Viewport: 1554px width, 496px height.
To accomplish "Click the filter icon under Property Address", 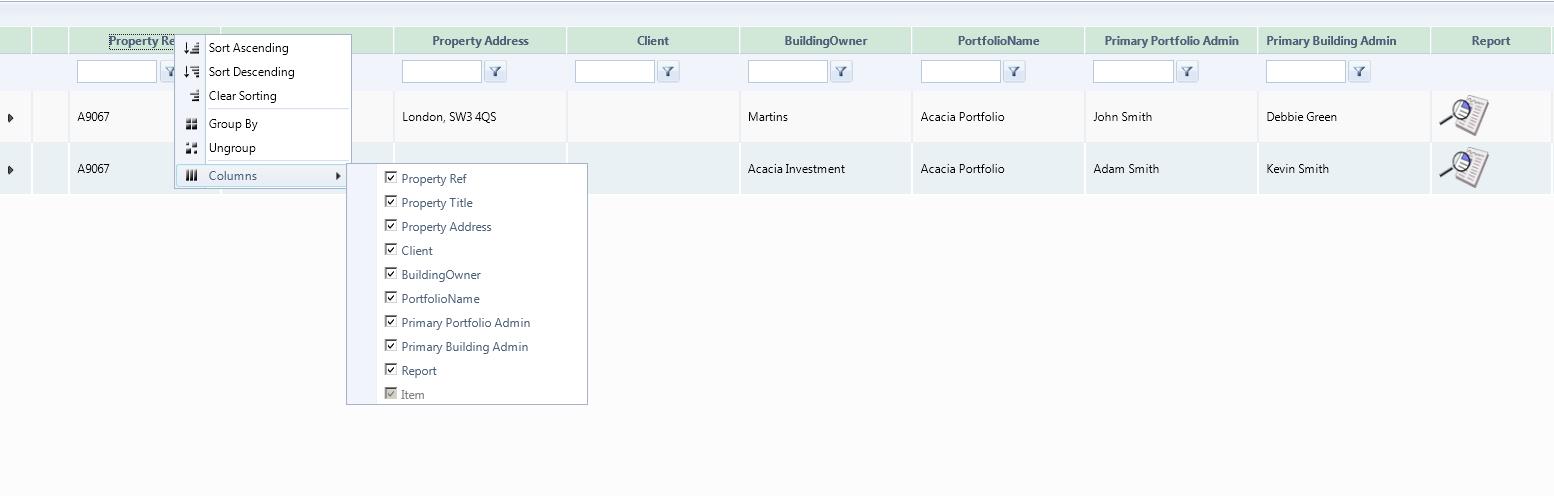I will (495, 72).
